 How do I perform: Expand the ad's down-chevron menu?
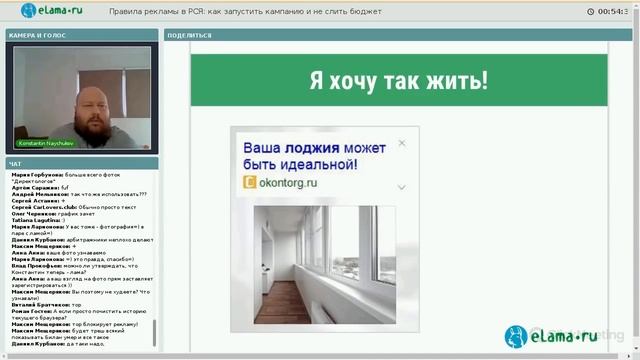click(x=402, y=187)
